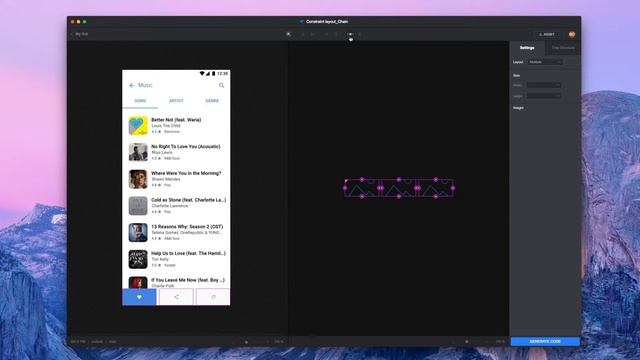
Task: Select the middle image placeholder in the chain
Action: point(399,188)
